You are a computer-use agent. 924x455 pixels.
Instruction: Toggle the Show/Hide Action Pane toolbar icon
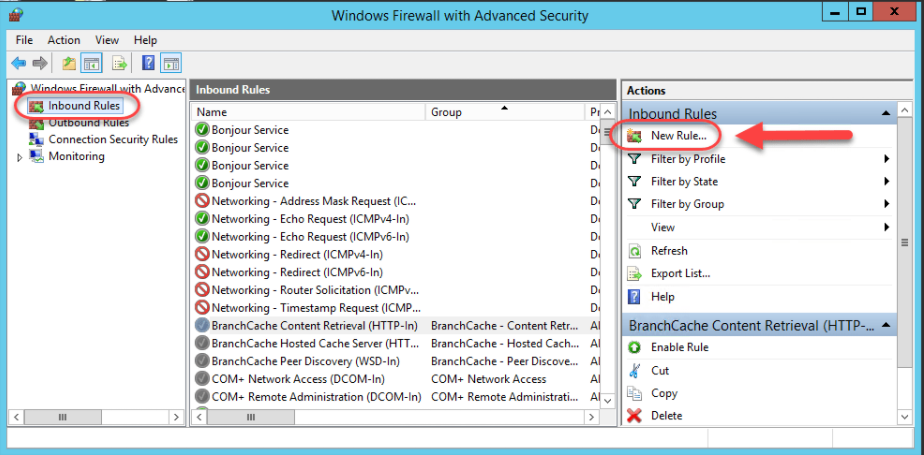point(171,63)
